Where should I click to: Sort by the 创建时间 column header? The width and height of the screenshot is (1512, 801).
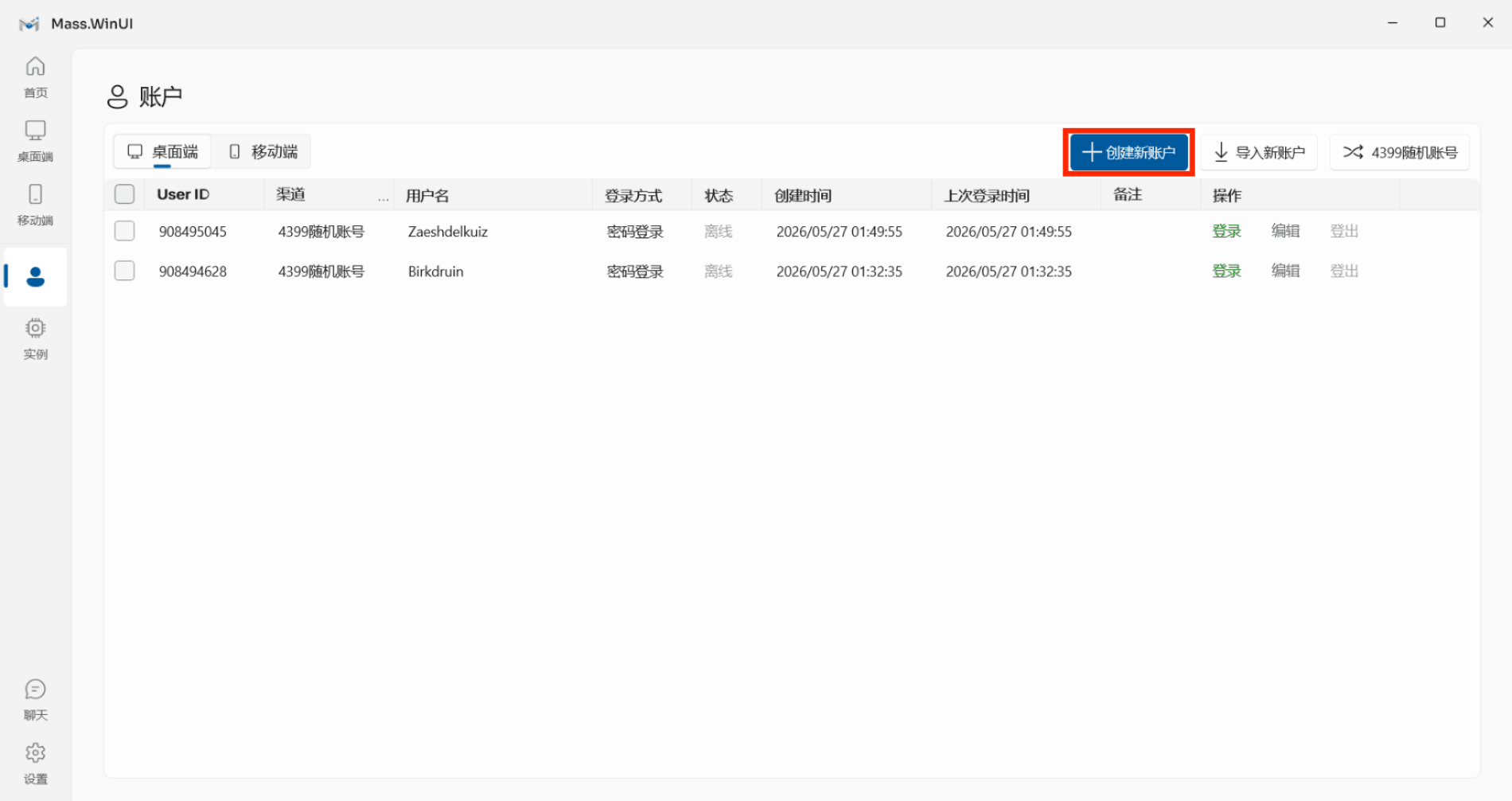click(803, 195)
